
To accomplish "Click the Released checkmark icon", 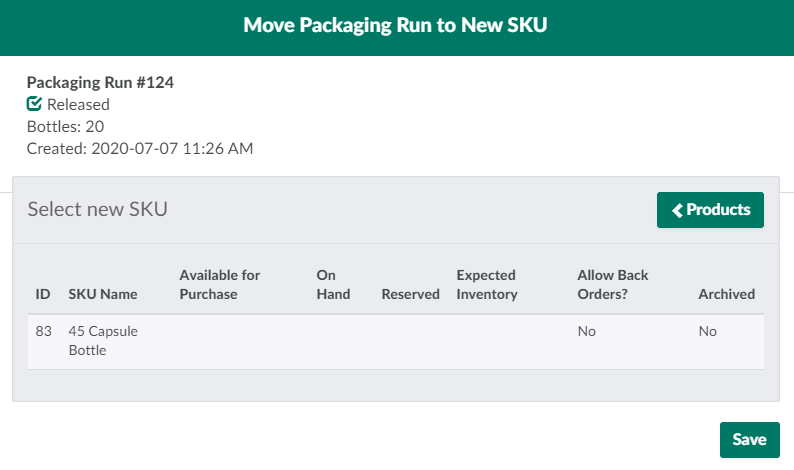I will tap(34, 104).
